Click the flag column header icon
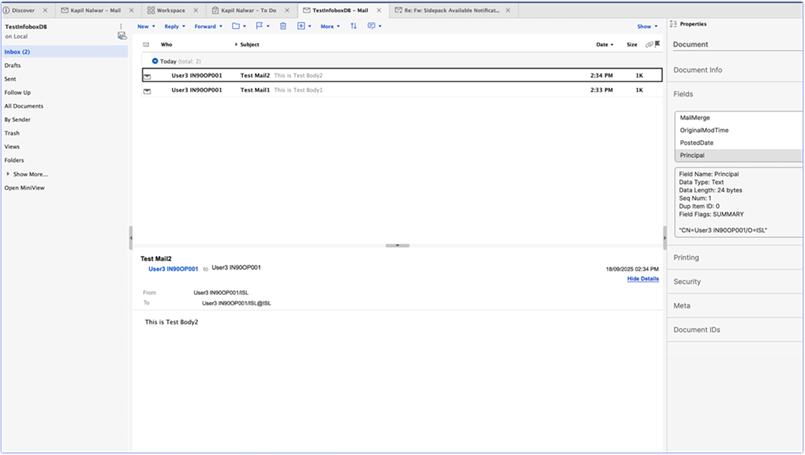This screenshot has width=805, height=455. [658, 44]
